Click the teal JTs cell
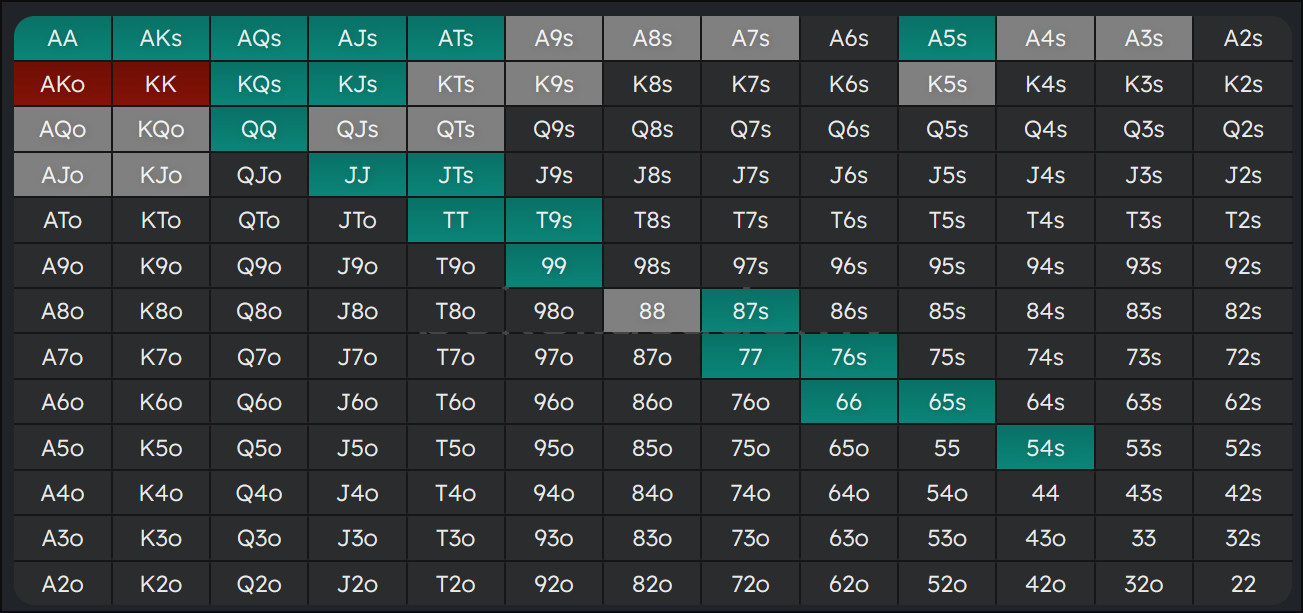The image size is (1303, 613). coord(455,176)
